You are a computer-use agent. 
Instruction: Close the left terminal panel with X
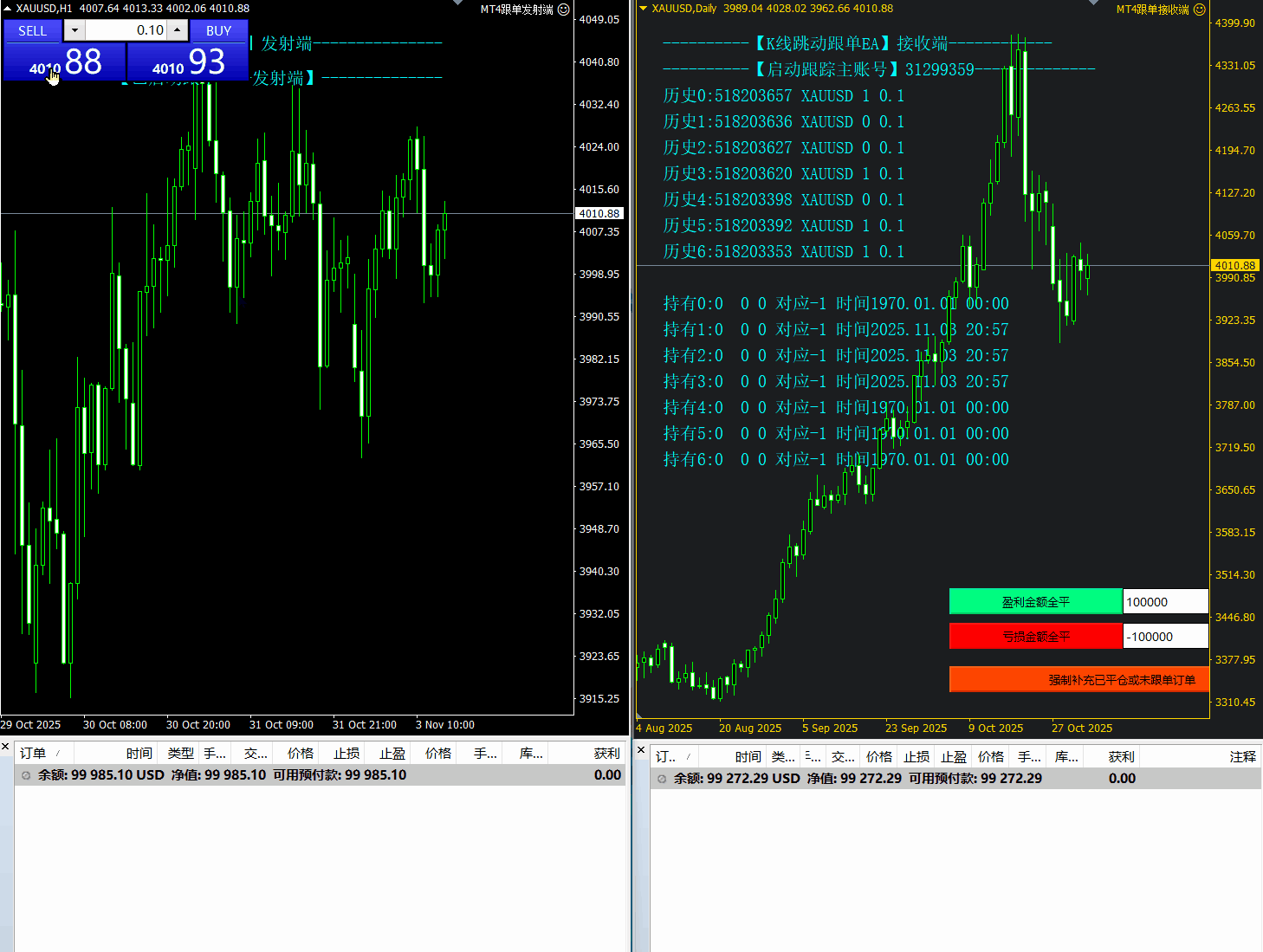click(6, 747)
